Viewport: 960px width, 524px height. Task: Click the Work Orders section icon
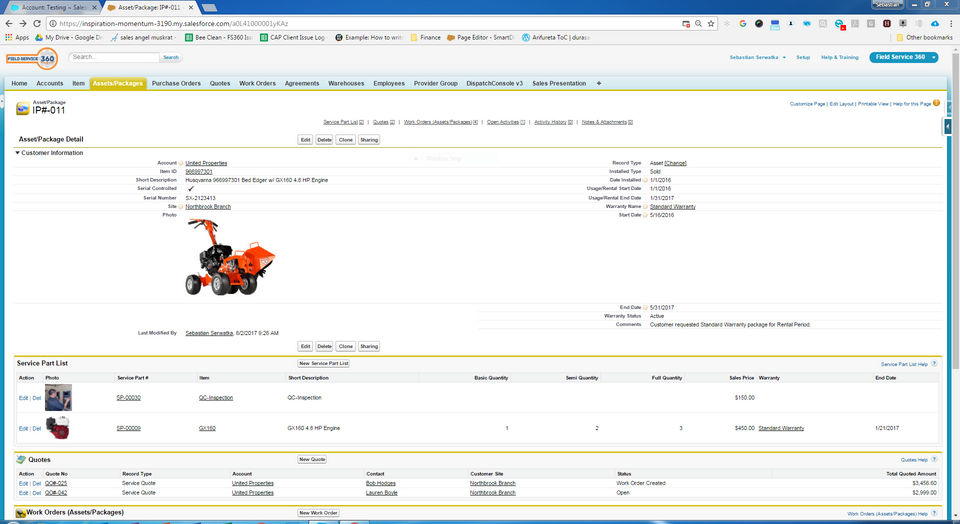point(20,513)
